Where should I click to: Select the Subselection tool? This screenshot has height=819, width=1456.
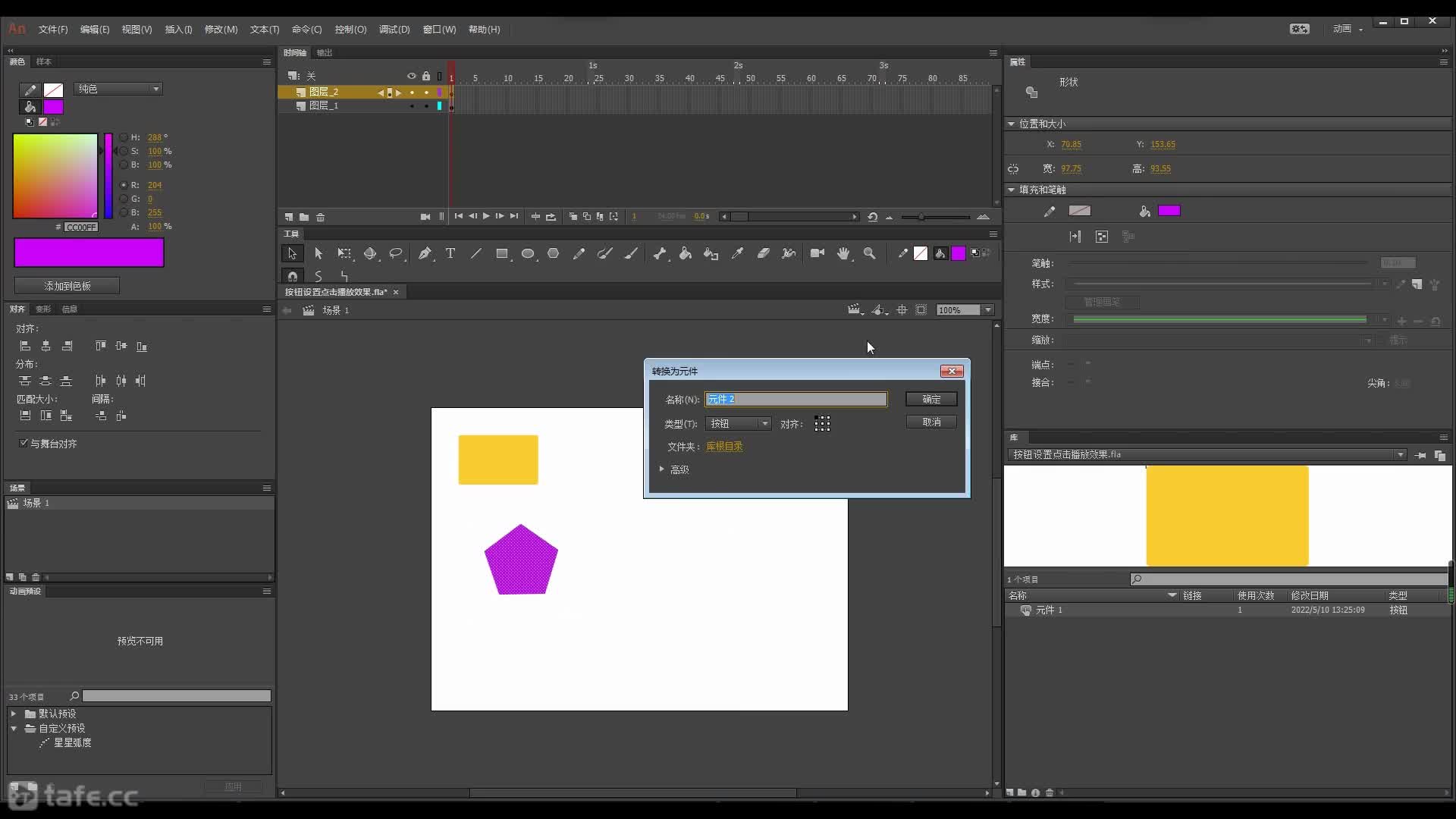(x=318, y=253)
